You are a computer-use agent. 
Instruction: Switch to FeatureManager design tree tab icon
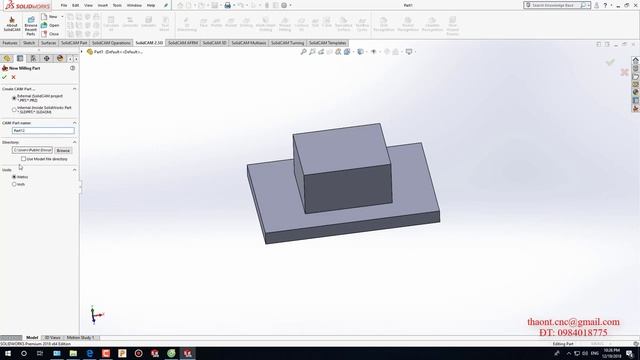click(7, 59)
